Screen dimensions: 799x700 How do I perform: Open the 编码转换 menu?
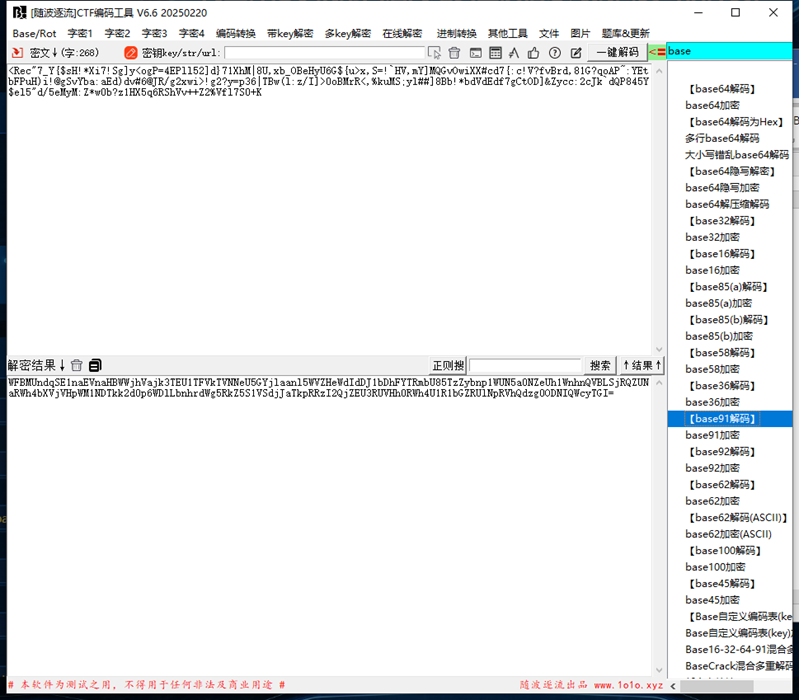pyautogui.click(x=235, y=33)
